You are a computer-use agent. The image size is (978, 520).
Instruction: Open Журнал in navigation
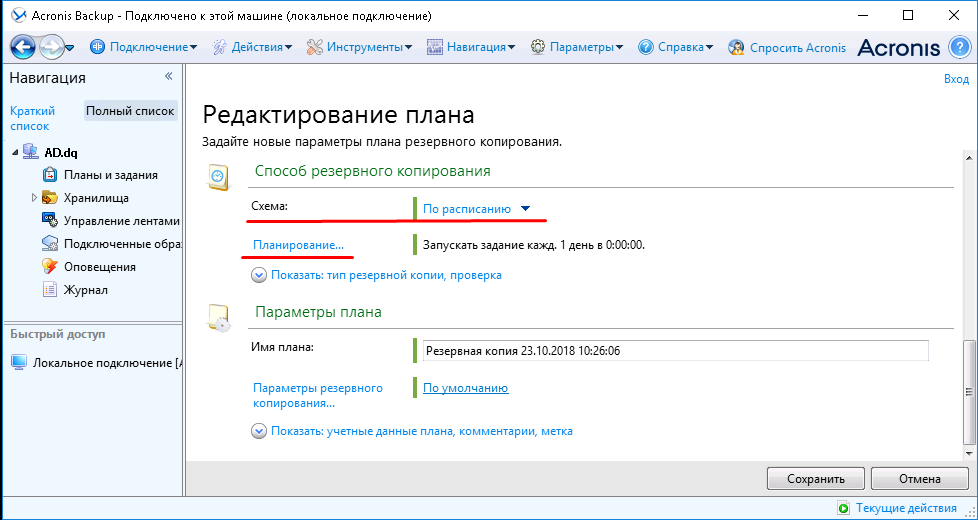(86, 290)
